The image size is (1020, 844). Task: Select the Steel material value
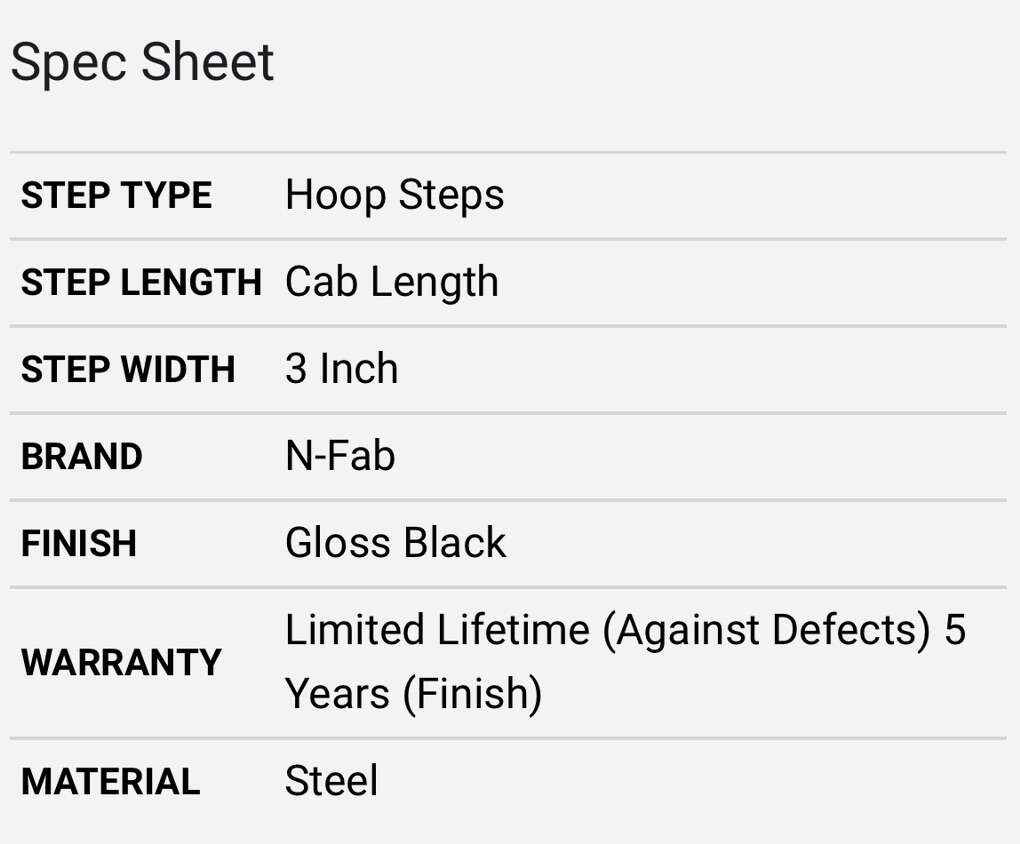click(x=331, y=781)
